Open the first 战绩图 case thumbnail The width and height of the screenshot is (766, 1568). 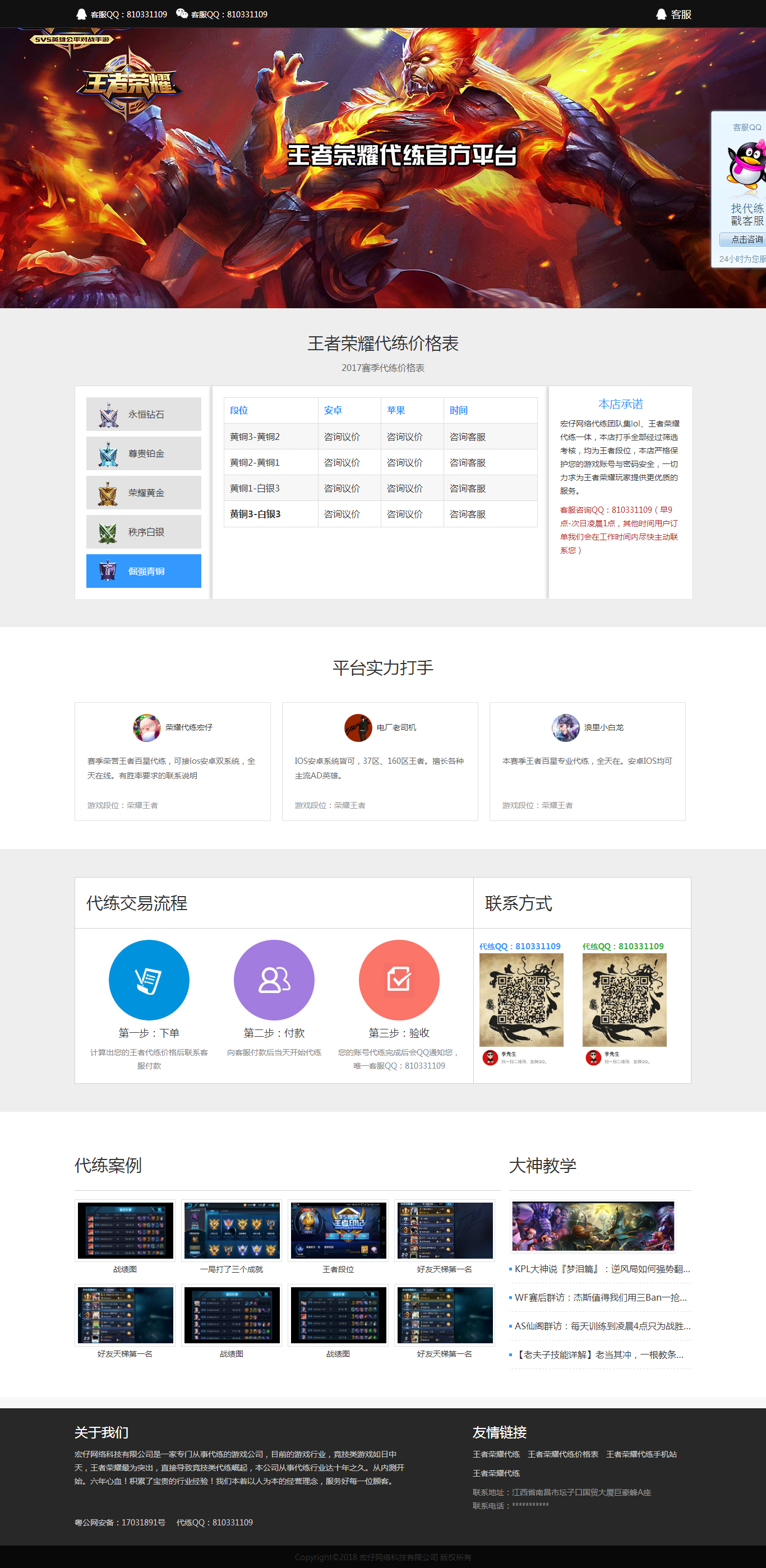(125, 1230)
